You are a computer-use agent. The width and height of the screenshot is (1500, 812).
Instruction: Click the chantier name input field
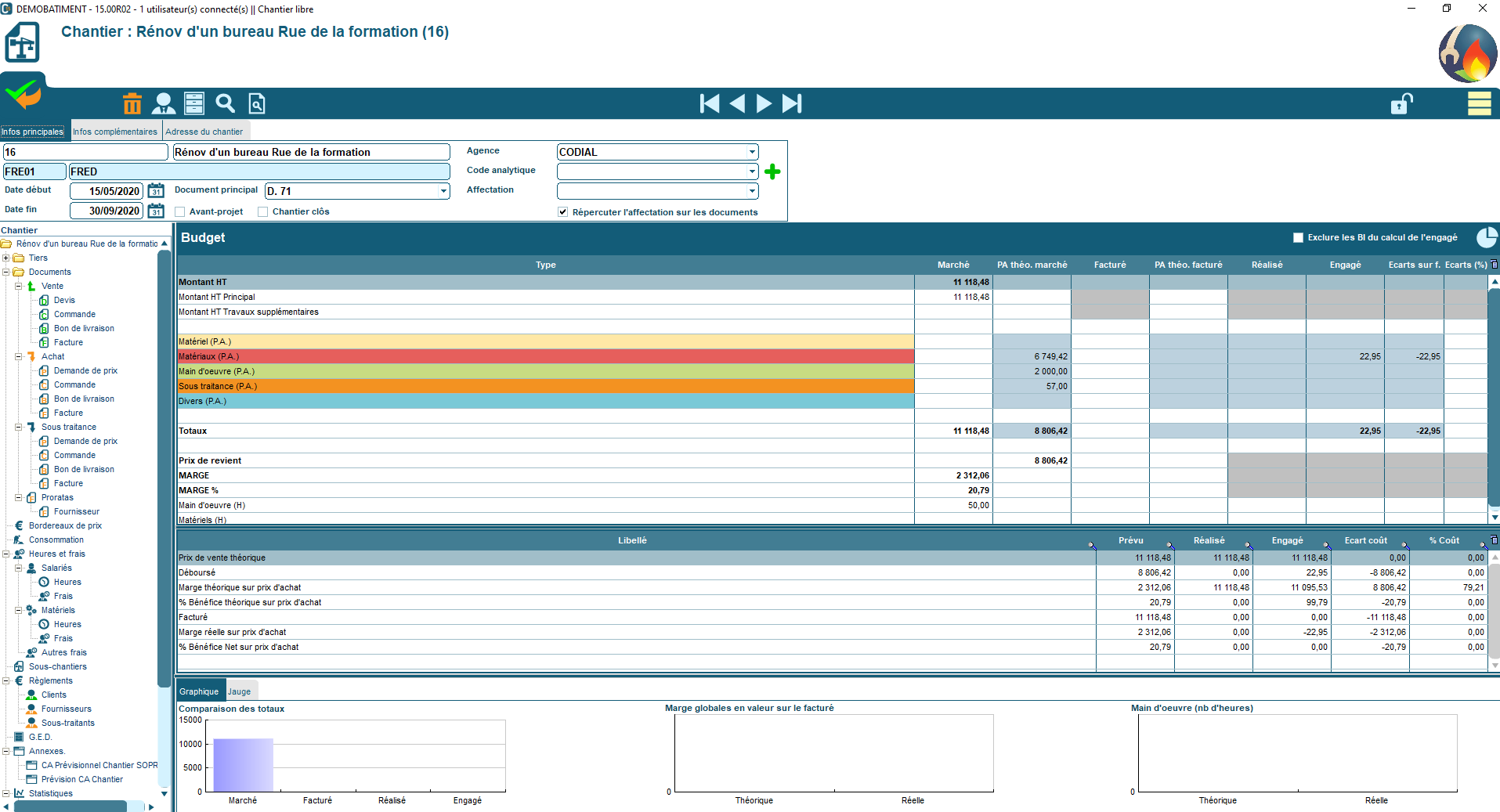(x=311, y=152)
